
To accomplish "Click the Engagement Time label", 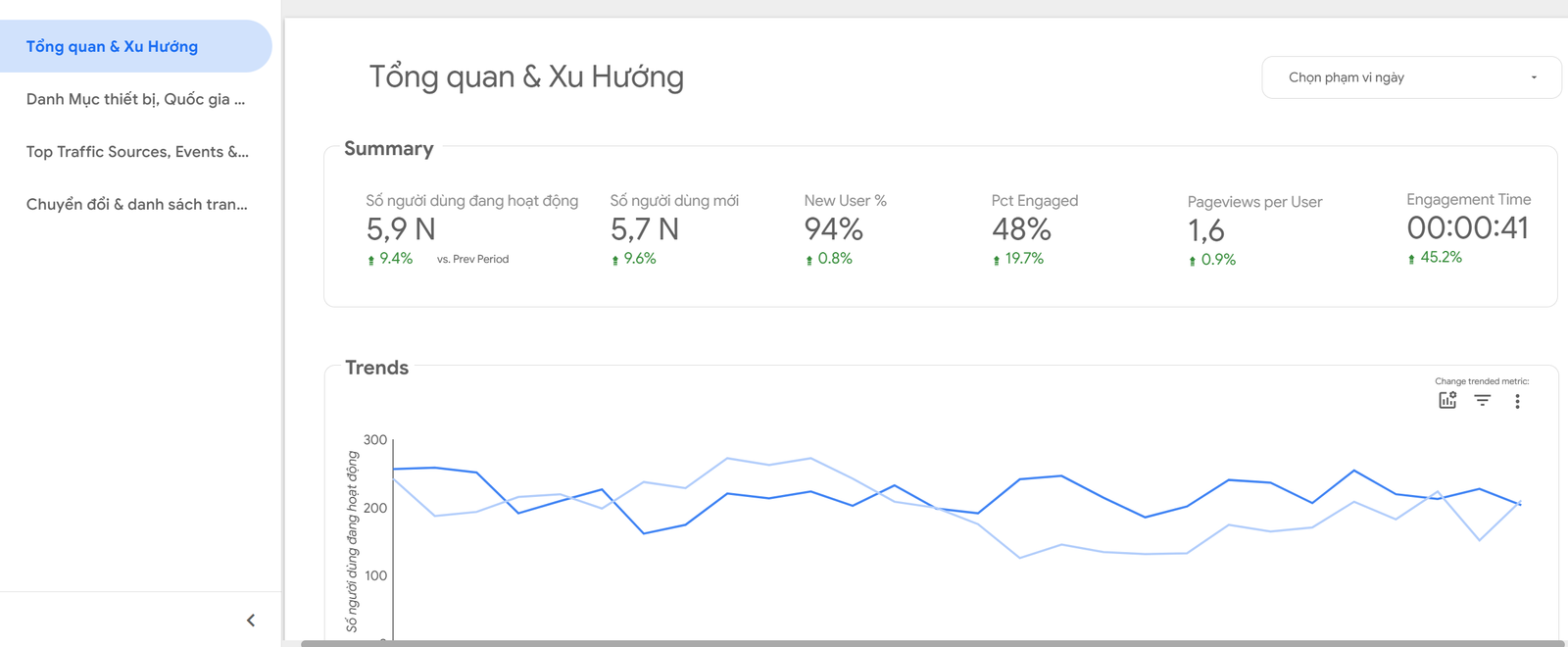I will pyautogui.click(x=1469, y=200).
